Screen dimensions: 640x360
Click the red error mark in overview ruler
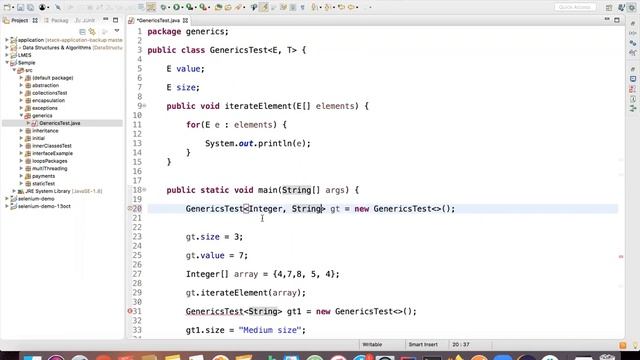click(621, 257)
